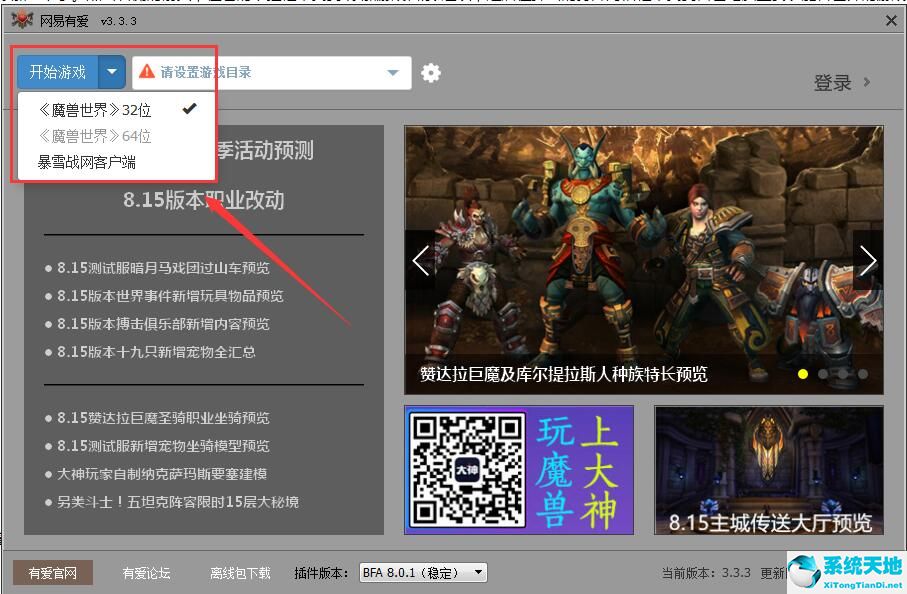Image resolution: width=907 pixels, height=594 pixels.
Task: Open the main banner image of trolls
Action: click(x=644, y=260)
